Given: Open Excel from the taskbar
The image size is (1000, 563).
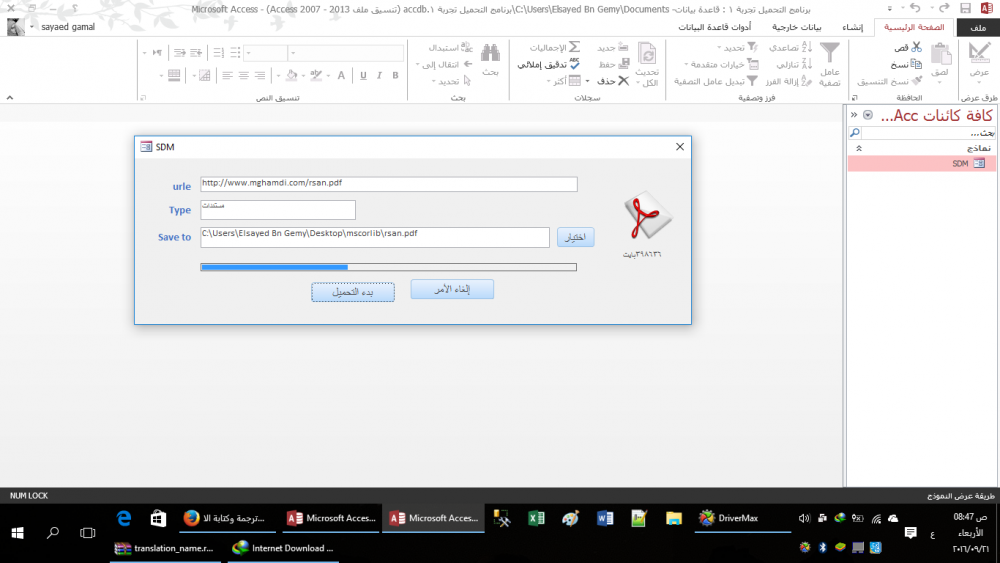Looking at the screenshot, I should (x=536, y=518).
